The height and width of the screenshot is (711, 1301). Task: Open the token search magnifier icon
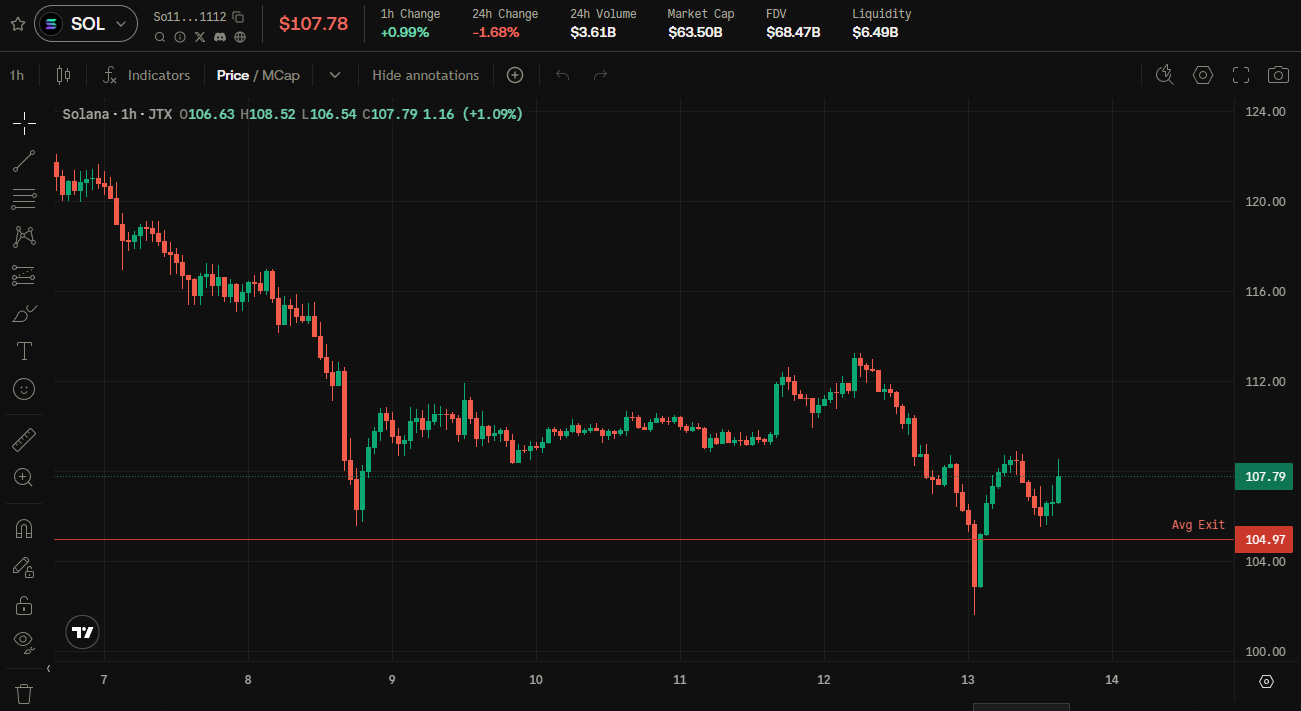[160, 37]
